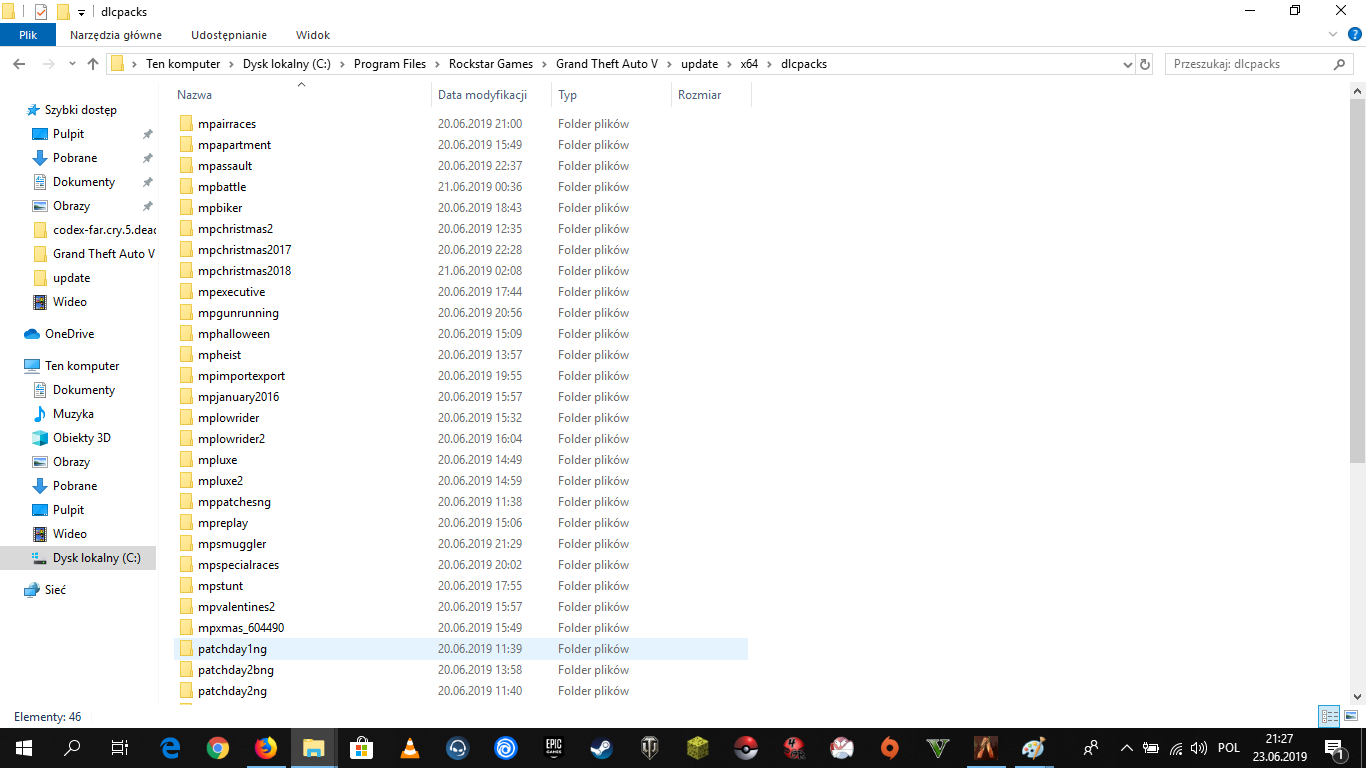Expand the ribbon with the chevron
This screenshot has height=768, width=1366.
coord(1332,35)
